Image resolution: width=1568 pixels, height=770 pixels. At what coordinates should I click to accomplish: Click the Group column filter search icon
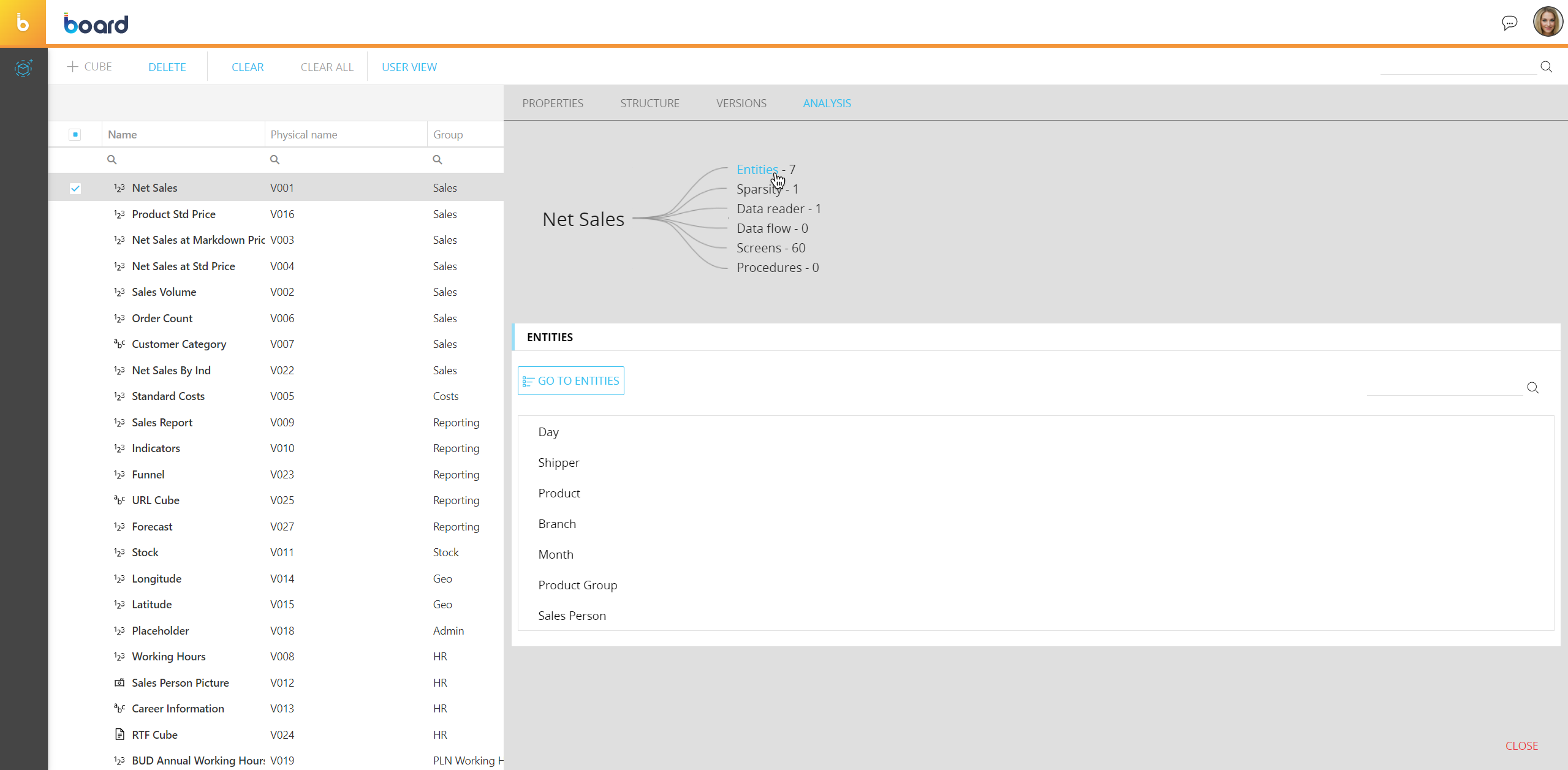tap(437, 160)
